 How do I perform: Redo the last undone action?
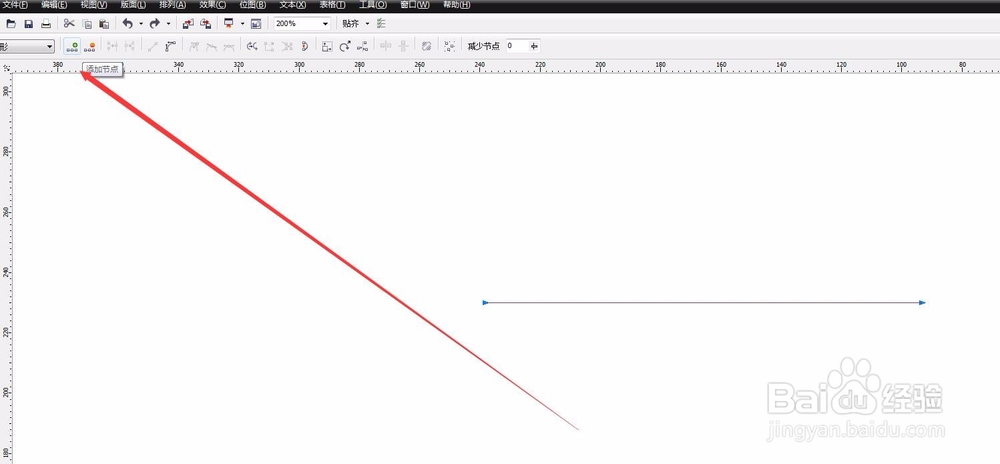[x=155, y=24]
